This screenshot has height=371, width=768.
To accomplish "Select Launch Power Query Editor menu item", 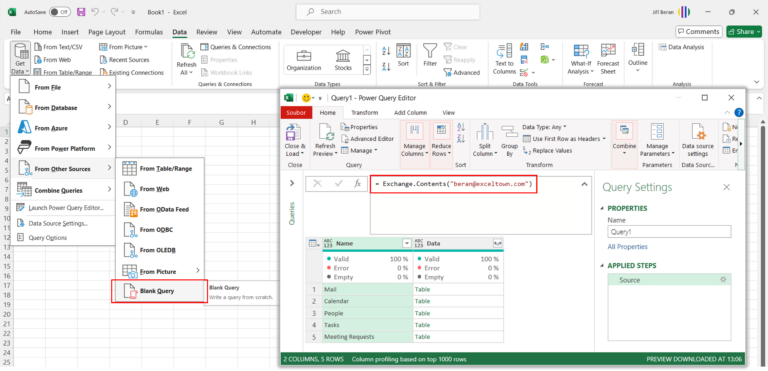I will (x=63, y=208).
